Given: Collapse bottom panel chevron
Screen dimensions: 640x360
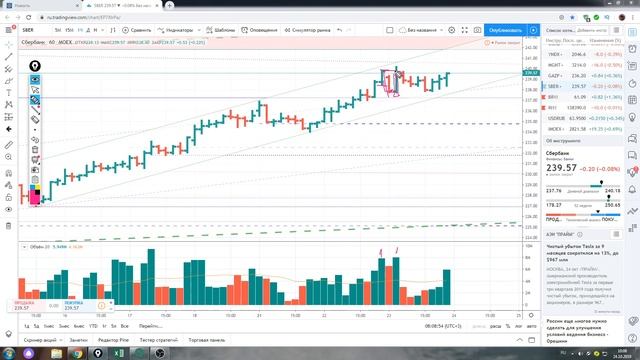Looking at the screenshot, I should 519,340.
